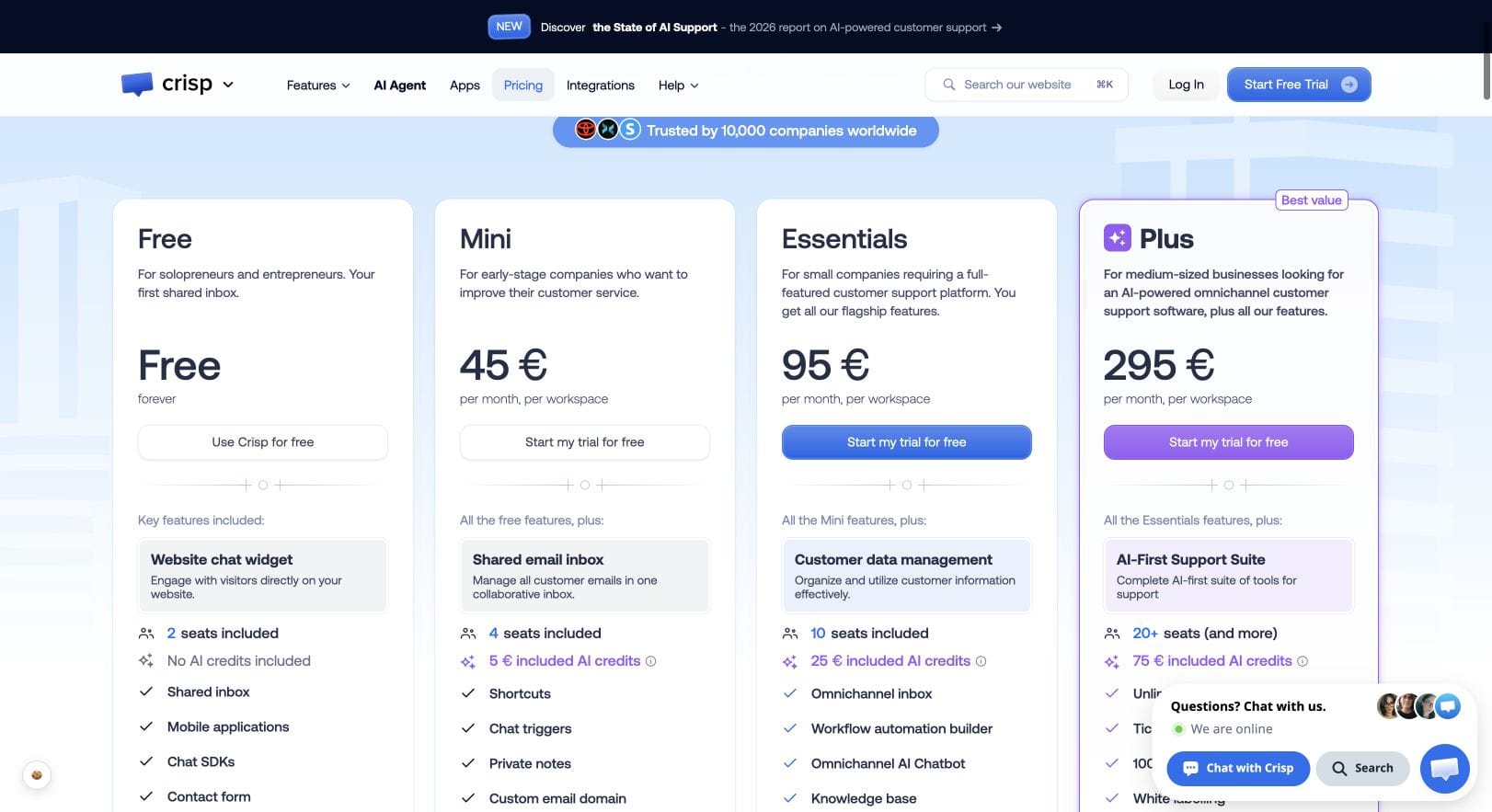Click the AI-First Support Suite card

[1229, 576]
